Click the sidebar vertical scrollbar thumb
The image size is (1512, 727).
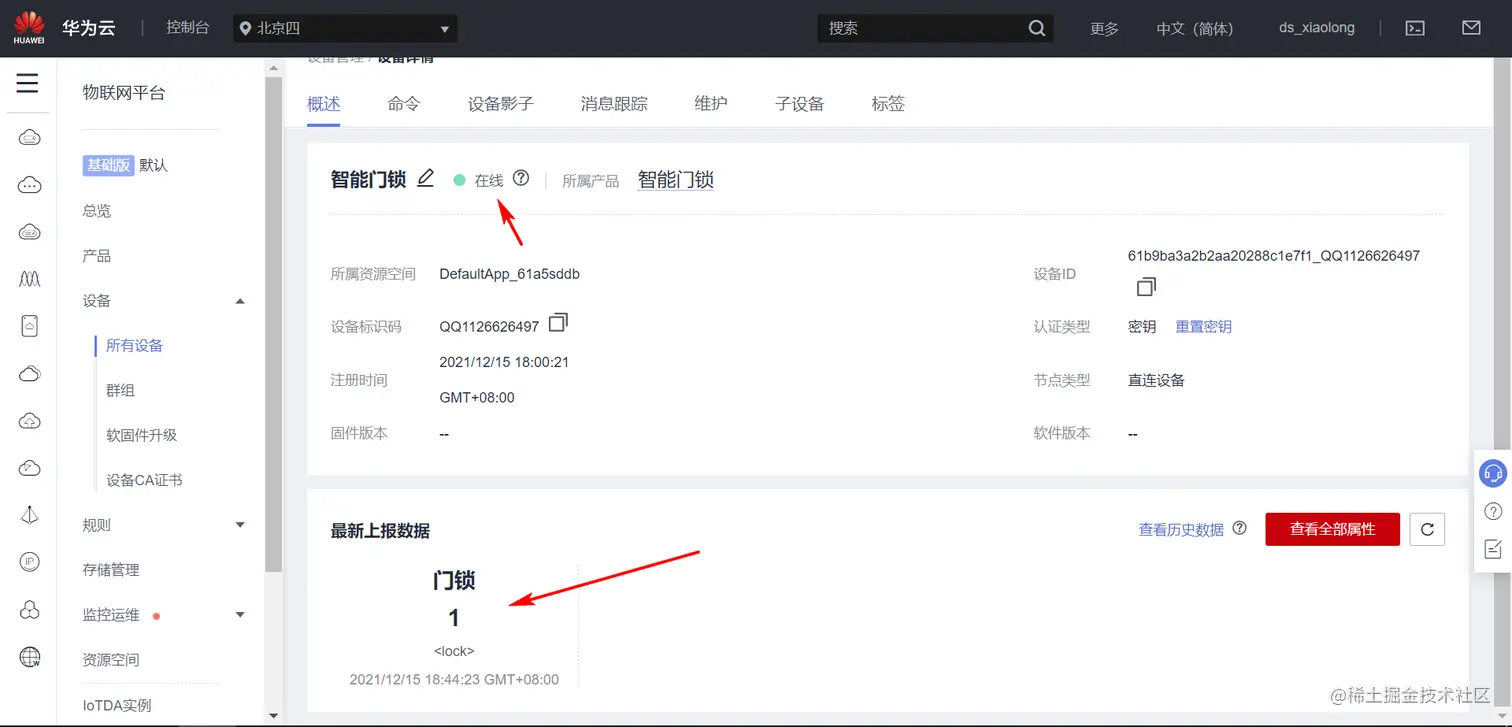click(274, 323)
